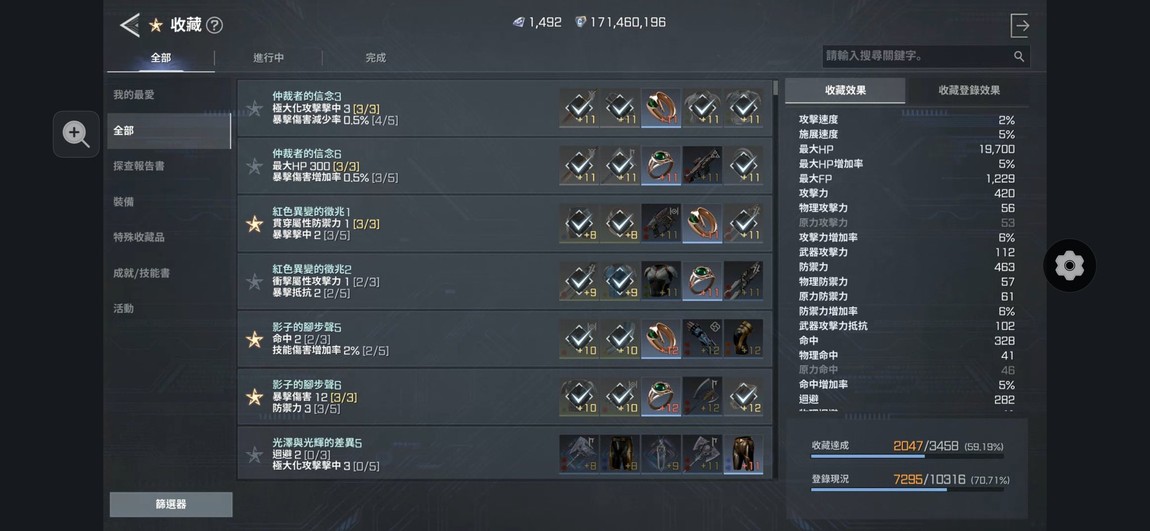Select the ring item in 仲裁者的信念3 row
The image size is (1150, 531).
pos(661,108)
